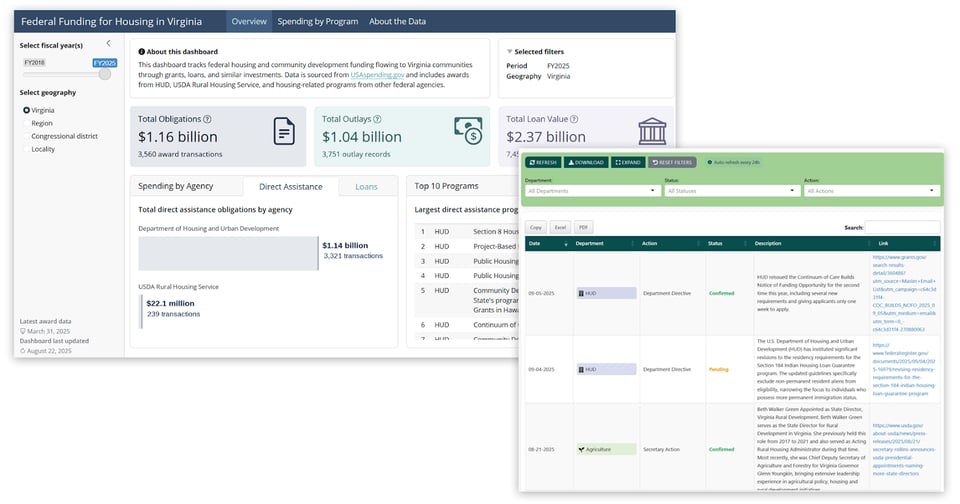Click the fiscal year slider handle

point(105,74)
